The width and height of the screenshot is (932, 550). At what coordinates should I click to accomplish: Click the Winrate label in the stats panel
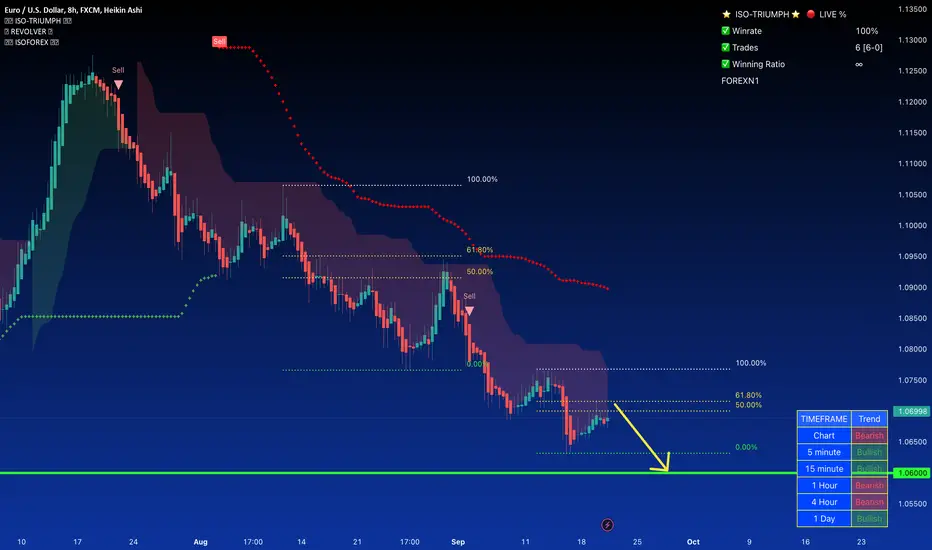click(747, 31)
